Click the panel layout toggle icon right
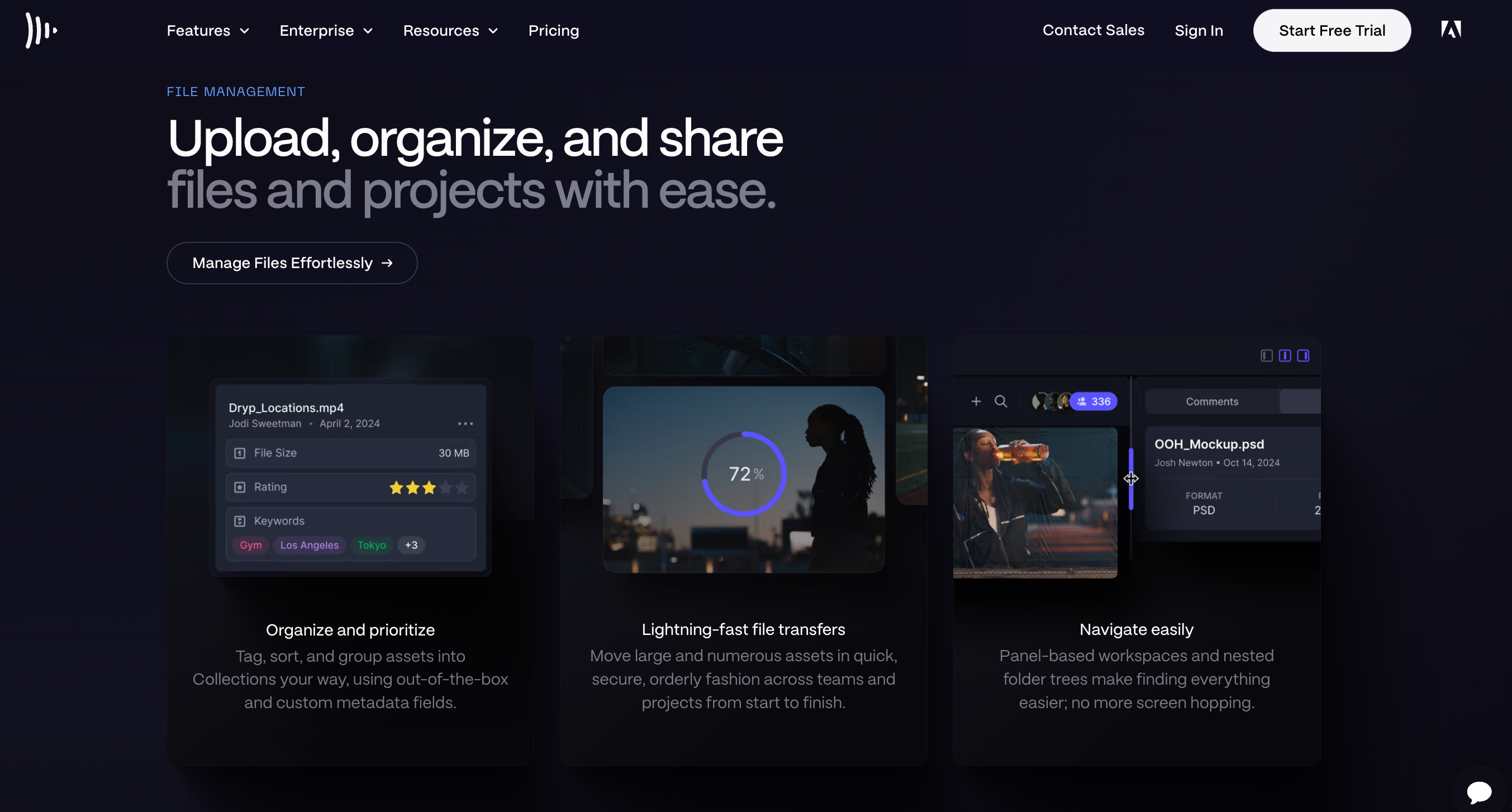Screen dimensions: 1512x812 click(1303, 356)
